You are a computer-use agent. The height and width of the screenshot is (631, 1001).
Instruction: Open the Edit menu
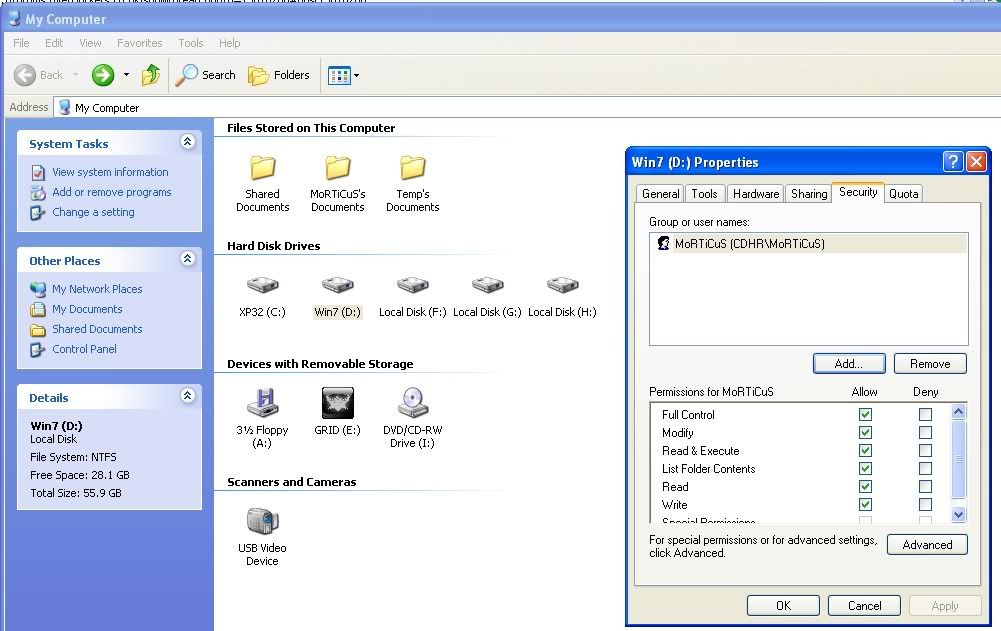[54, 43]
